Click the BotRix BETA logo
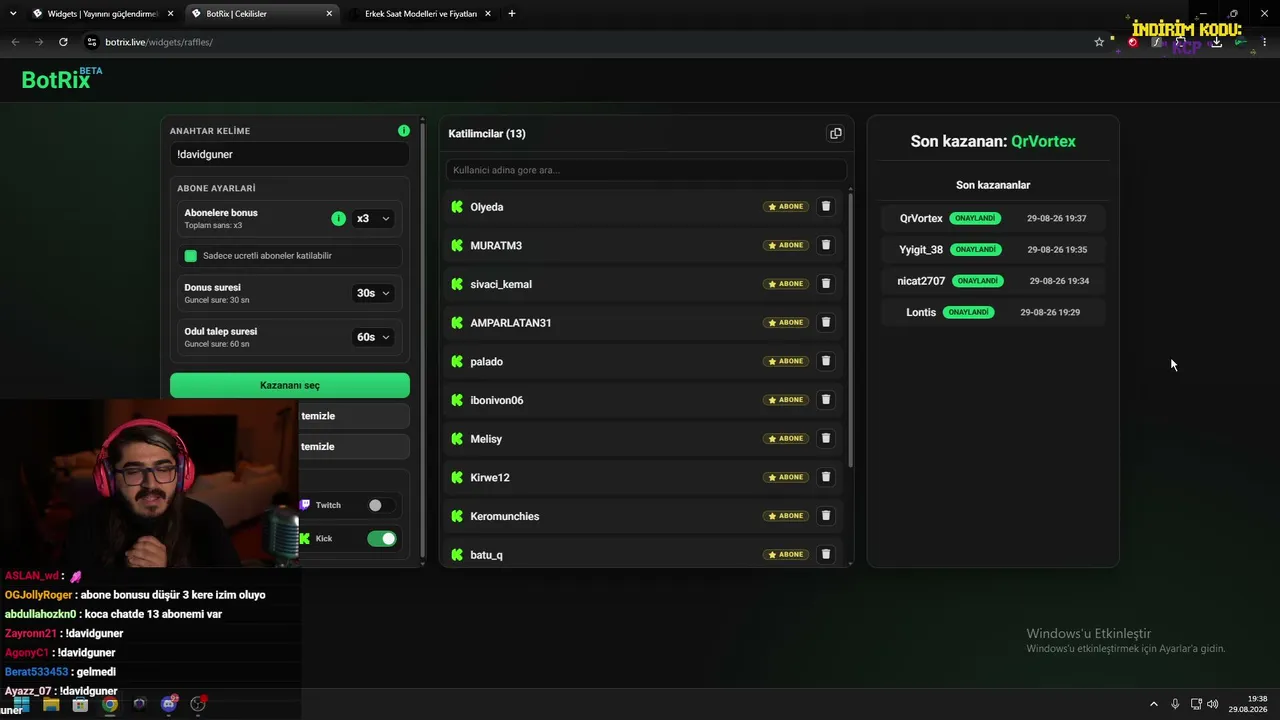Viewport: 1280px width, 720px height. point(62,79)
